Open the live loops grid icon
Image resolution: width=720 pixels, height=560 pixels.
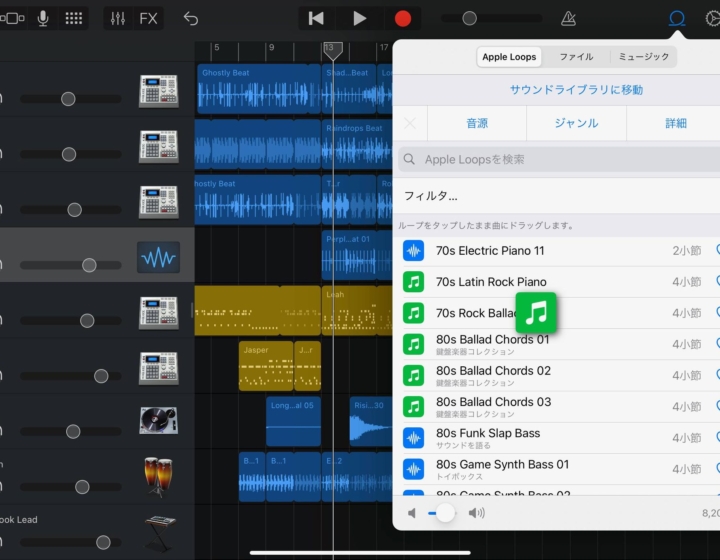coord(73,19)
